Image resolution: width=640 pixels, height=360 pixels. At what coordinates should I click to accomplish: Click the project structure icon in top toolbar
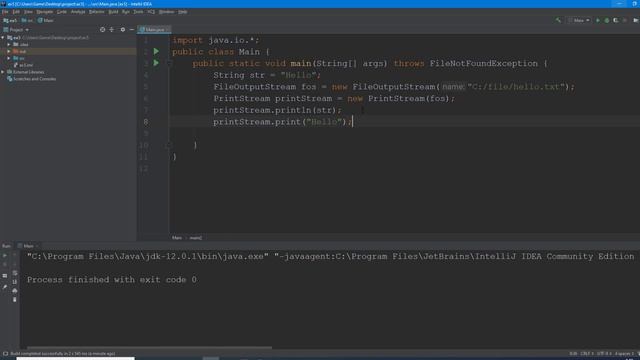coord(635,20)
